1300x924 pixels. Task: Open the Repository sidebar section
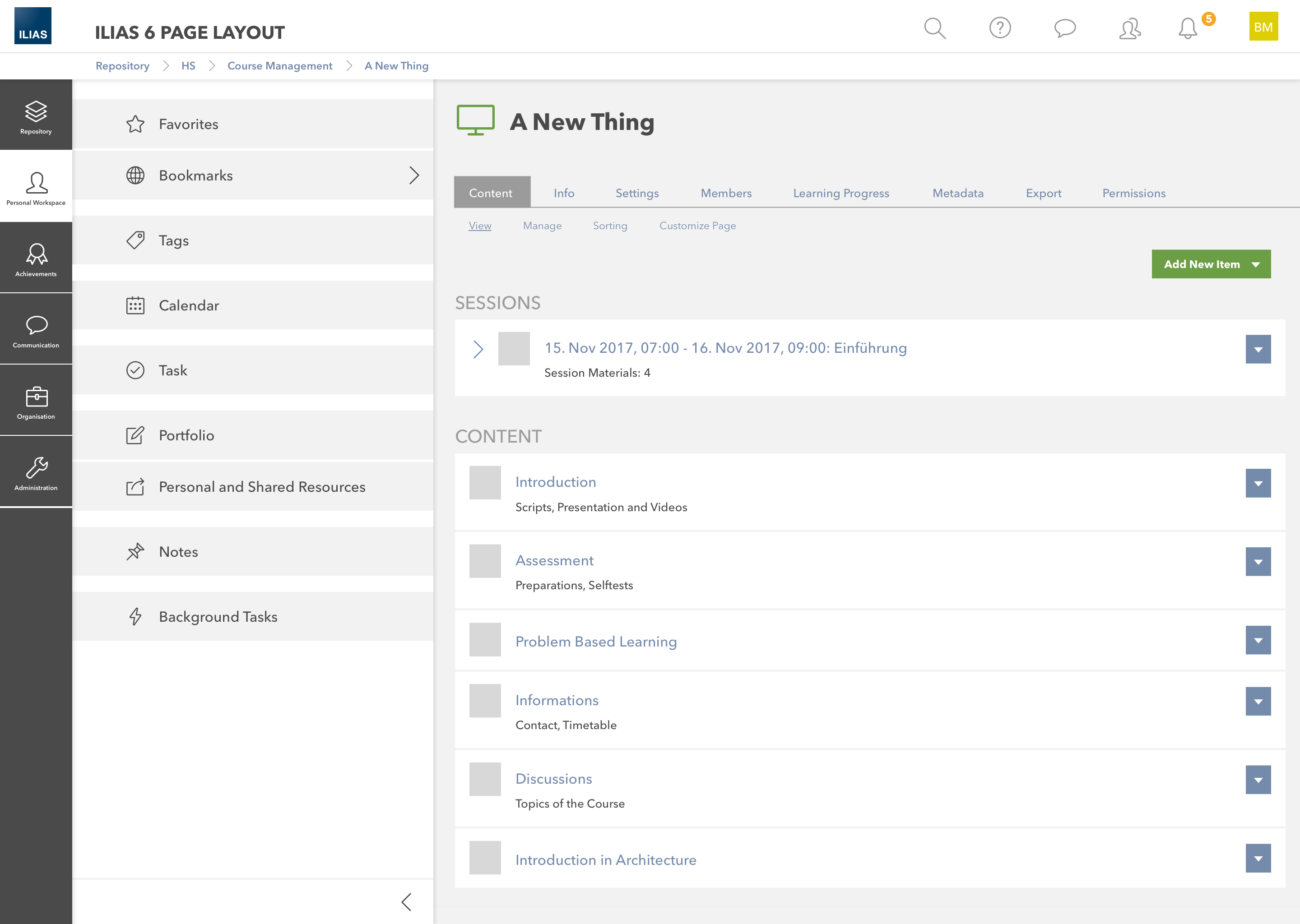36,116
